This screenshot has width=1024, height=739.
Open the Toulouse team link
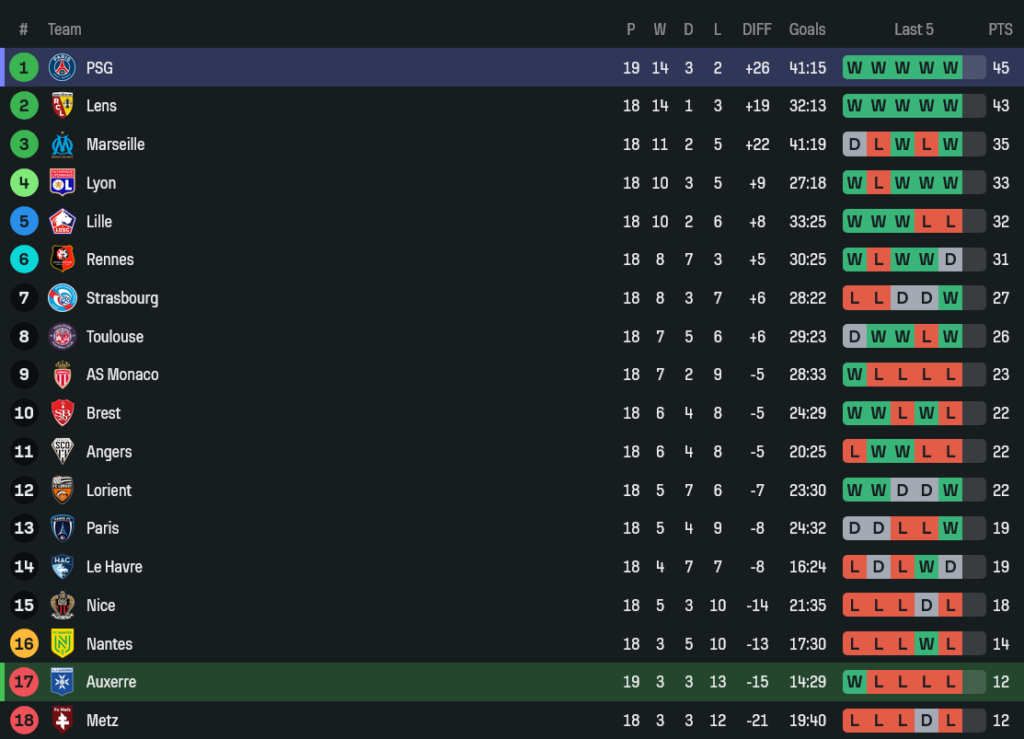114,337
